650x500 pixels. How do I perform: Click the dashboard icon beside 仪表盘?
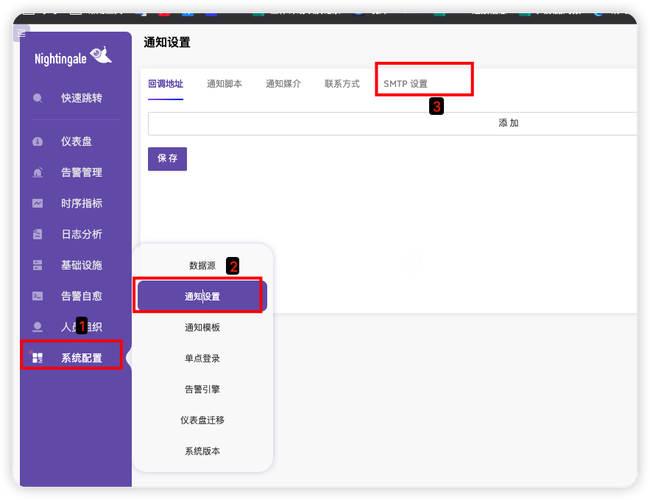pyautogui.click(x=37, y=142)
